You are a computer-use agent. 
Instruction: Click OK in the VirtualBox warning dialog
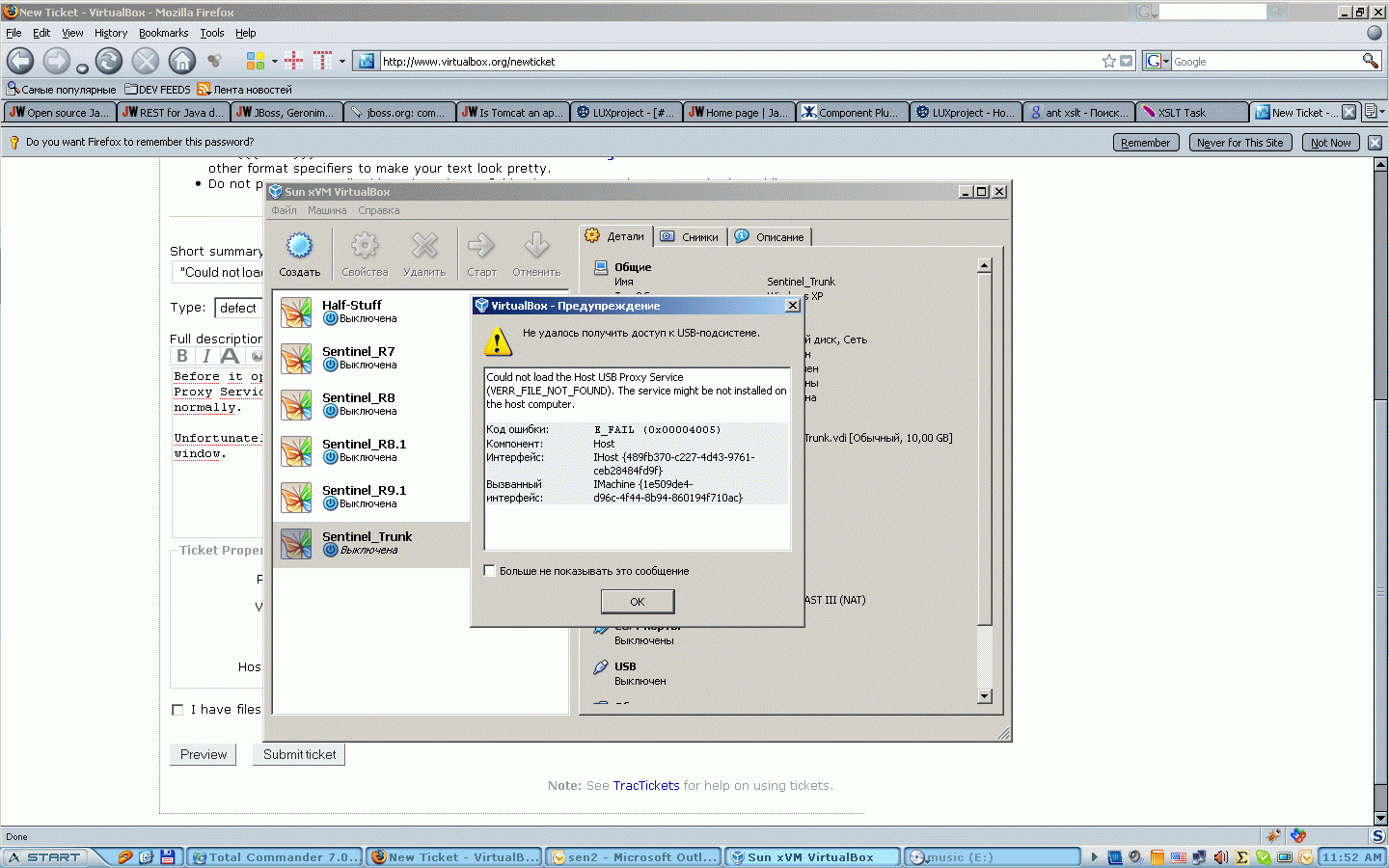[638, 602]
